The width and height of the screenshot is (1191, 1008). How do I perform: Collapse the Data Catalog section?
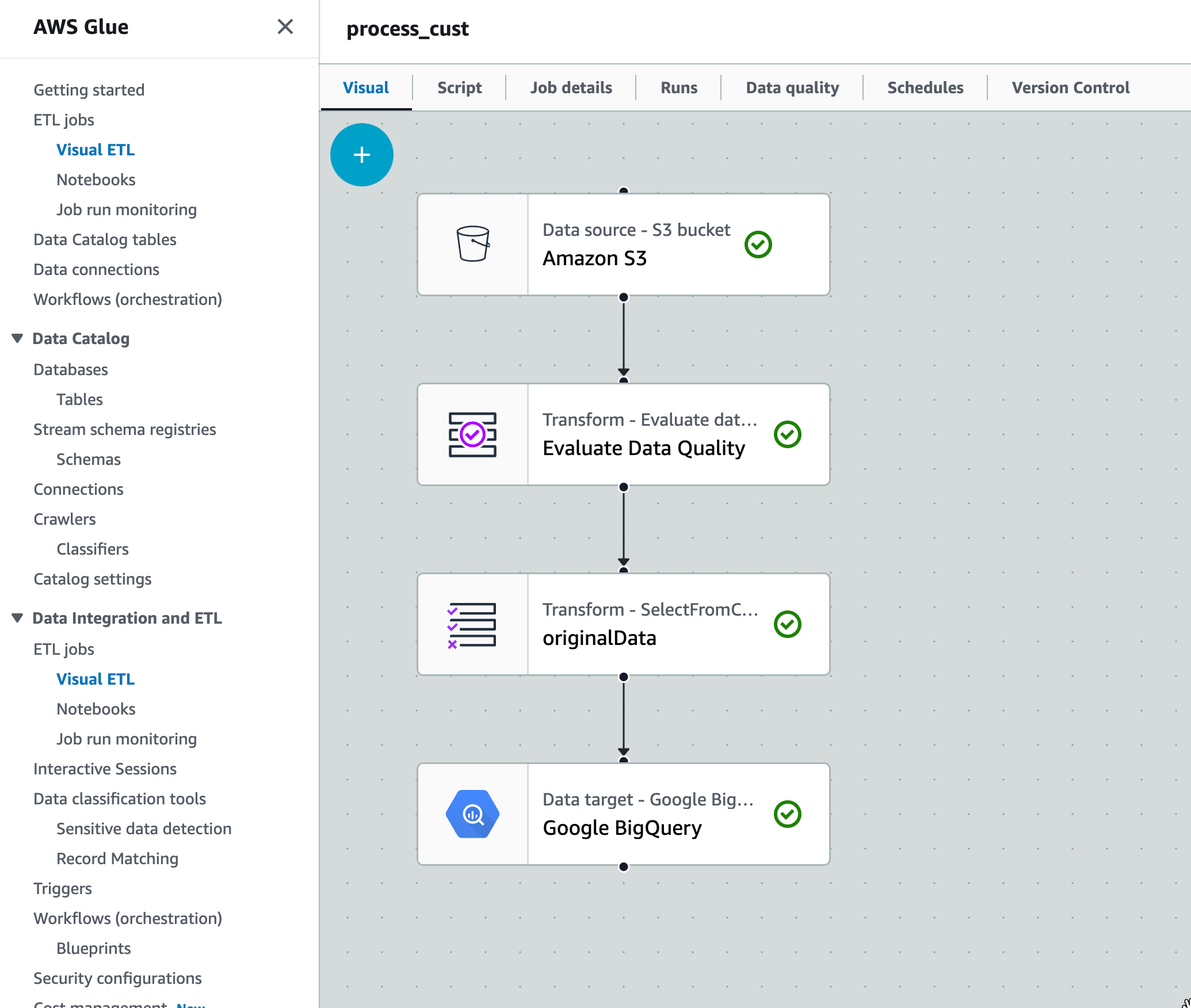(17, 338)
